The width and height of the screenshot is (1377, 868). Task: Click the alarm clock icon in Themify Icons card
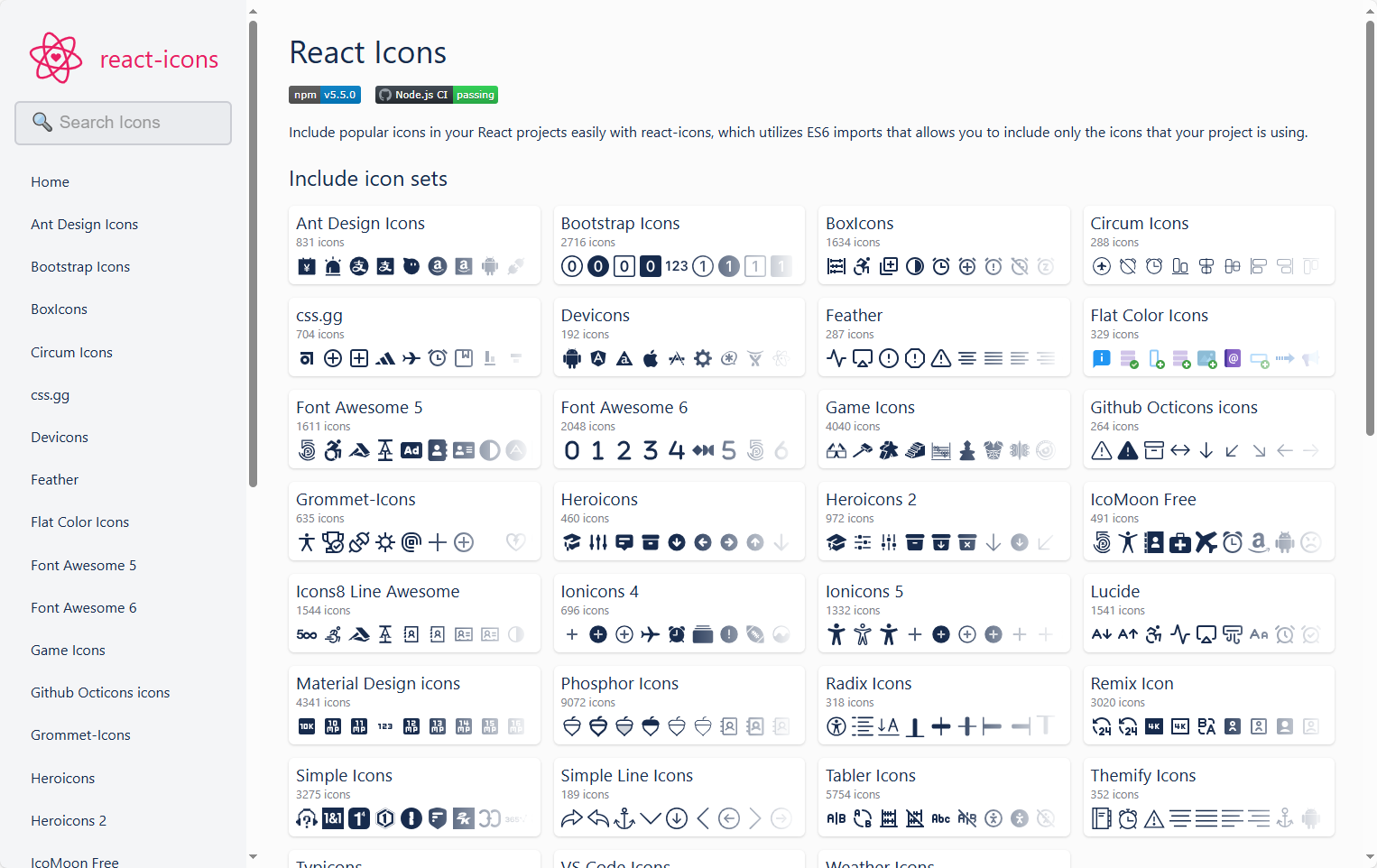point(1128,818)
